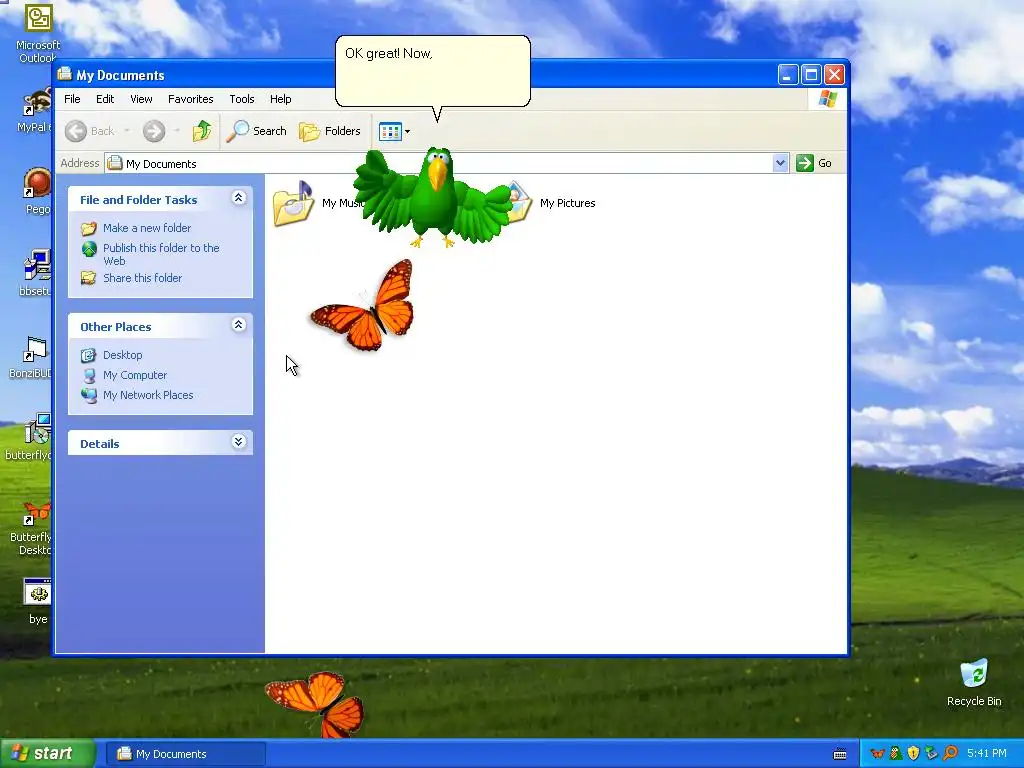The width and height of the screenshot is (1024, 768).
Task: Toggle the Folders pane
Action: pos(330,131)
